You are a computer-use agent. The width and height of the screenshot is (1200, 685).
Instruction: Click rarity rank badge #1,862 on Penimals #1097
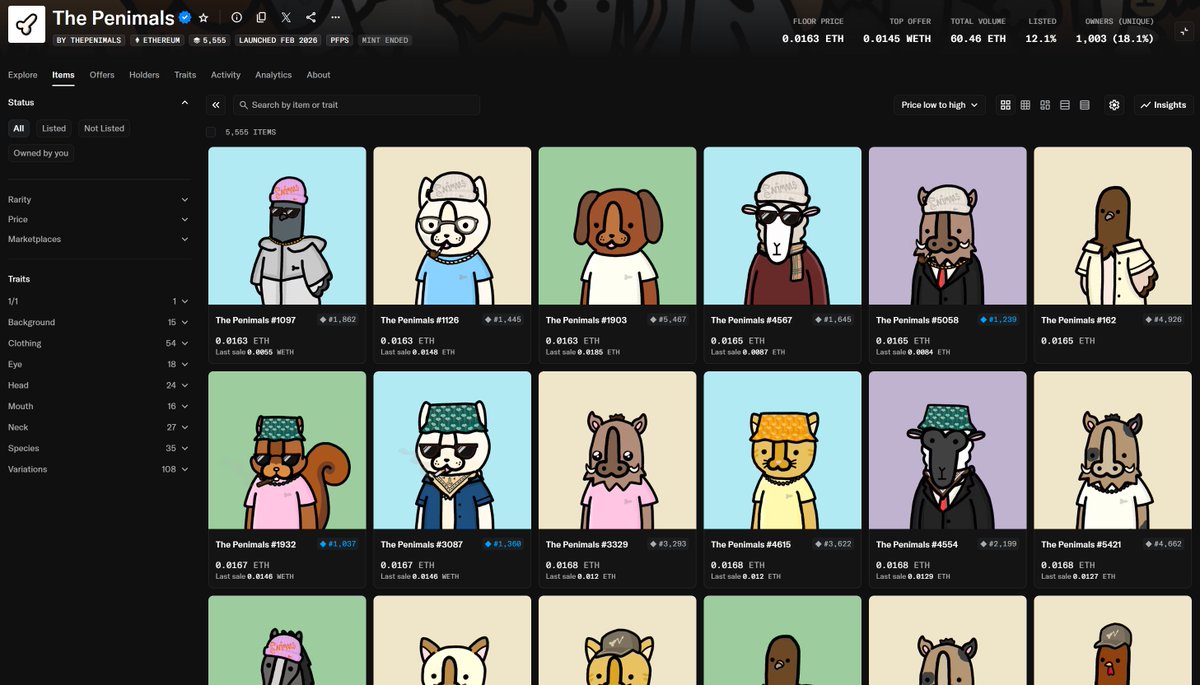pyautogui.click(x=337, y=320)
